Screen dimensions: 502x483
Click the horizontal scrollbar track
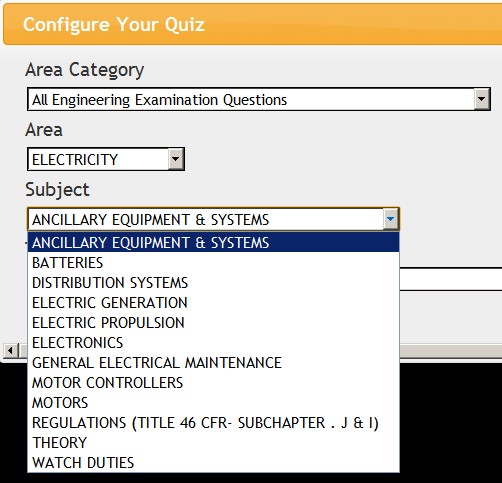pyautogui.click(x=450, y=351)
